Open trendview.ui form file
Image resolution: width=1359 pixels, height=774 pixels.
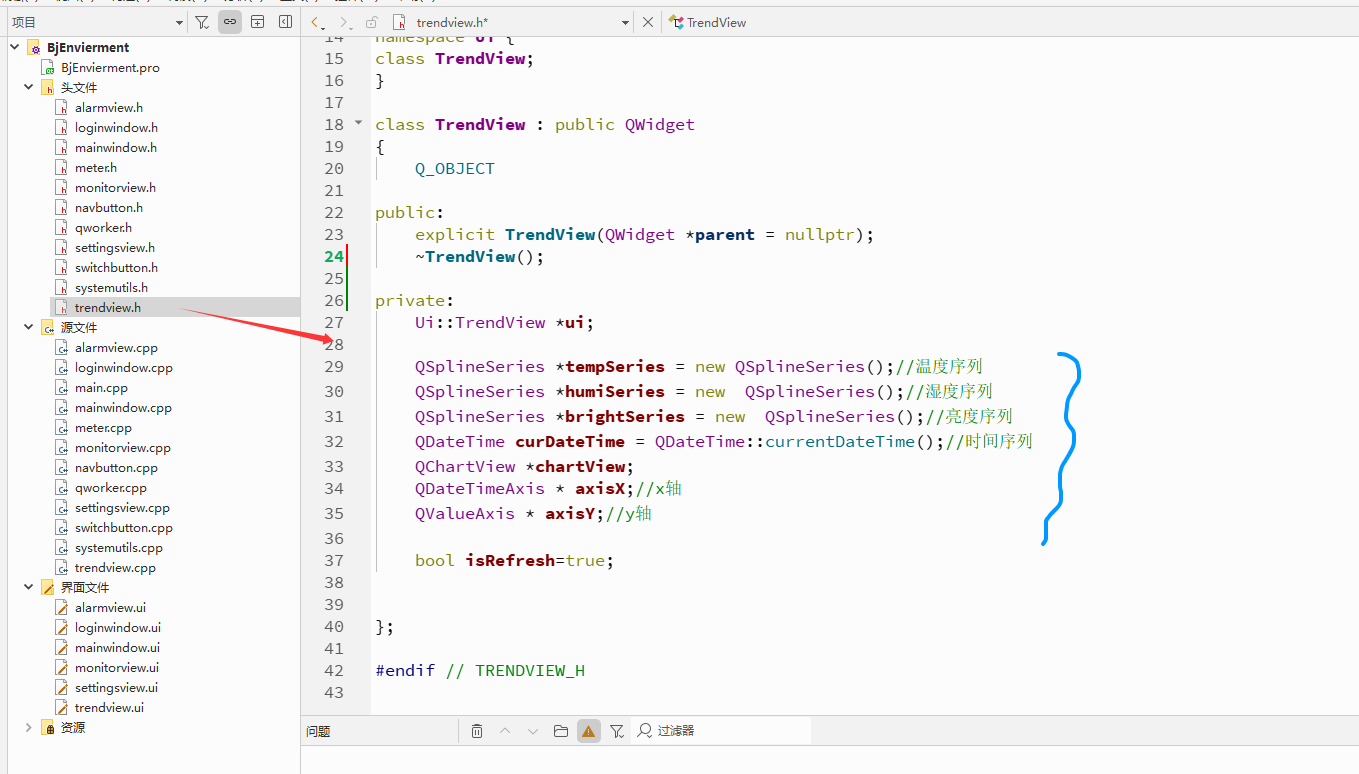109,707
